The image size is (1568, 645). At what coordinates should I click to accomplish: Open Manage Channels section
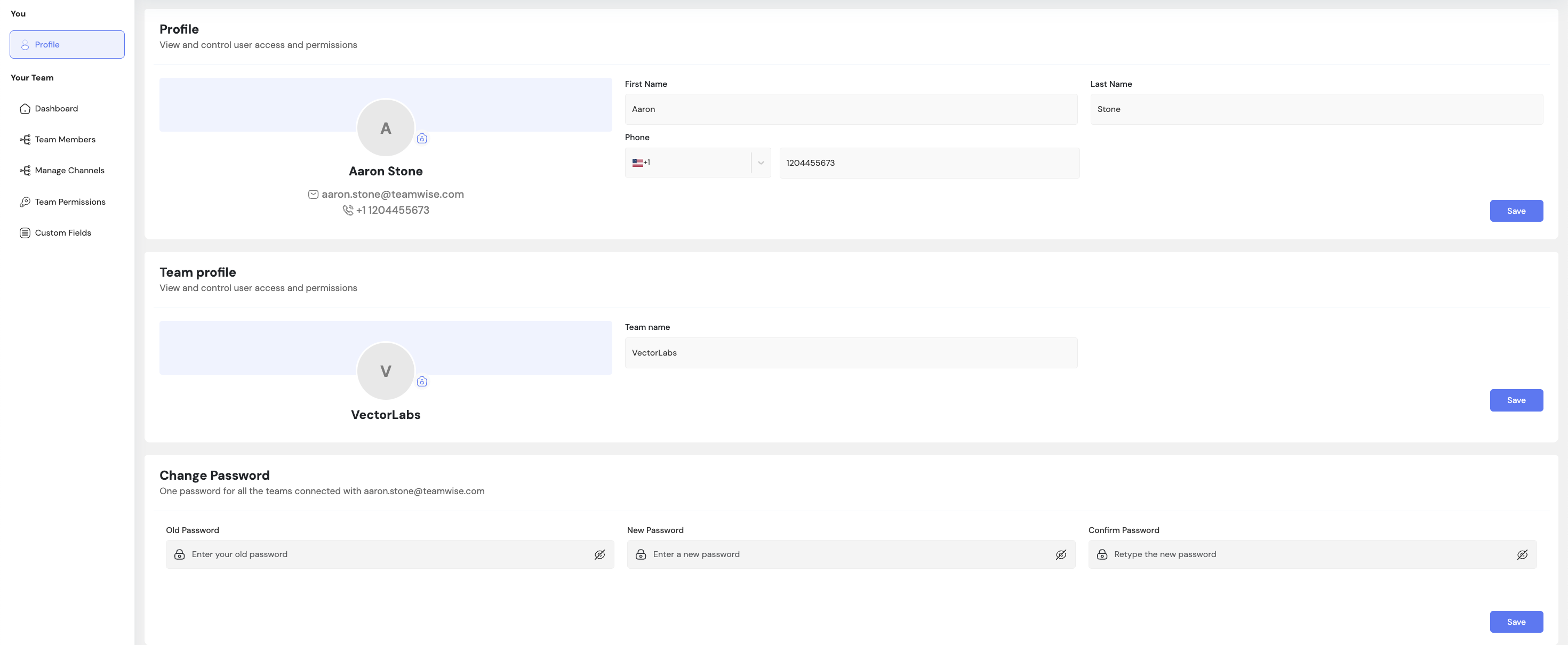click(69, 171)
